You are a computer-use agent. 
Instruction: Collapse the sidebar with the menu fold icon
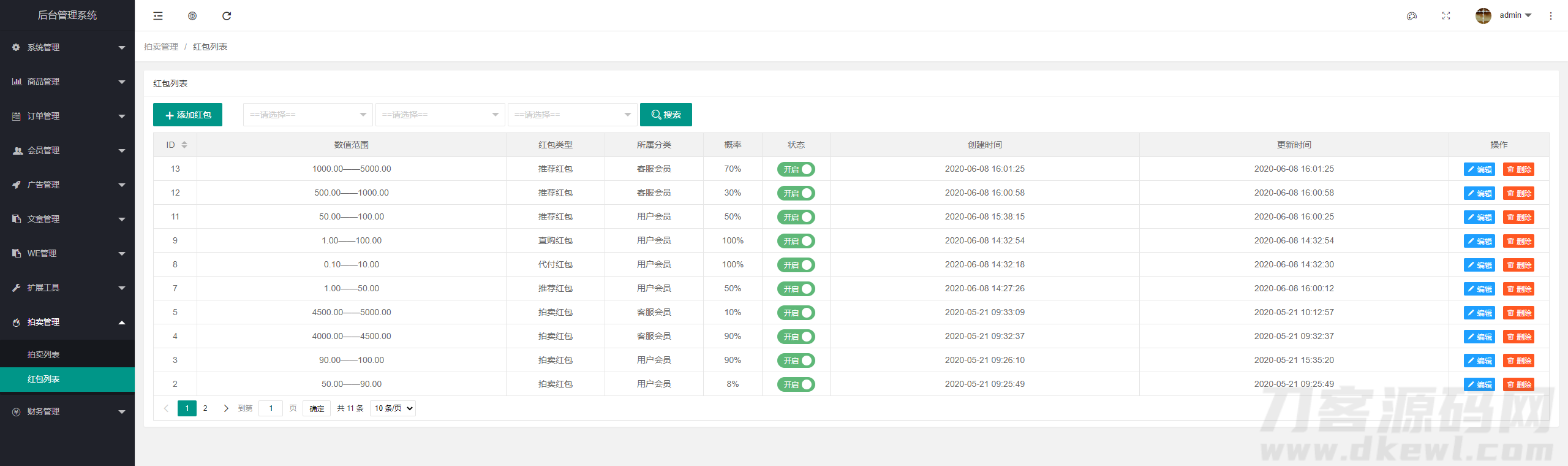[x=158, y=16]
